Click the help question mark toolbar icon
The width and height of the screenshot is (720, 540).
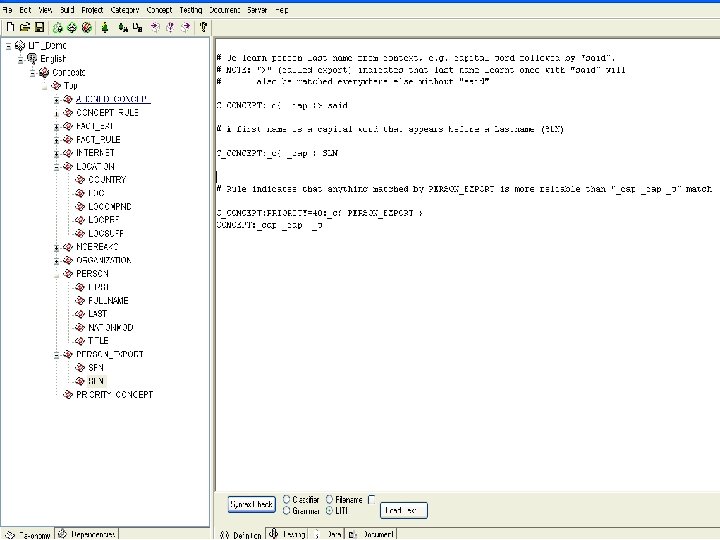point(203,28)
